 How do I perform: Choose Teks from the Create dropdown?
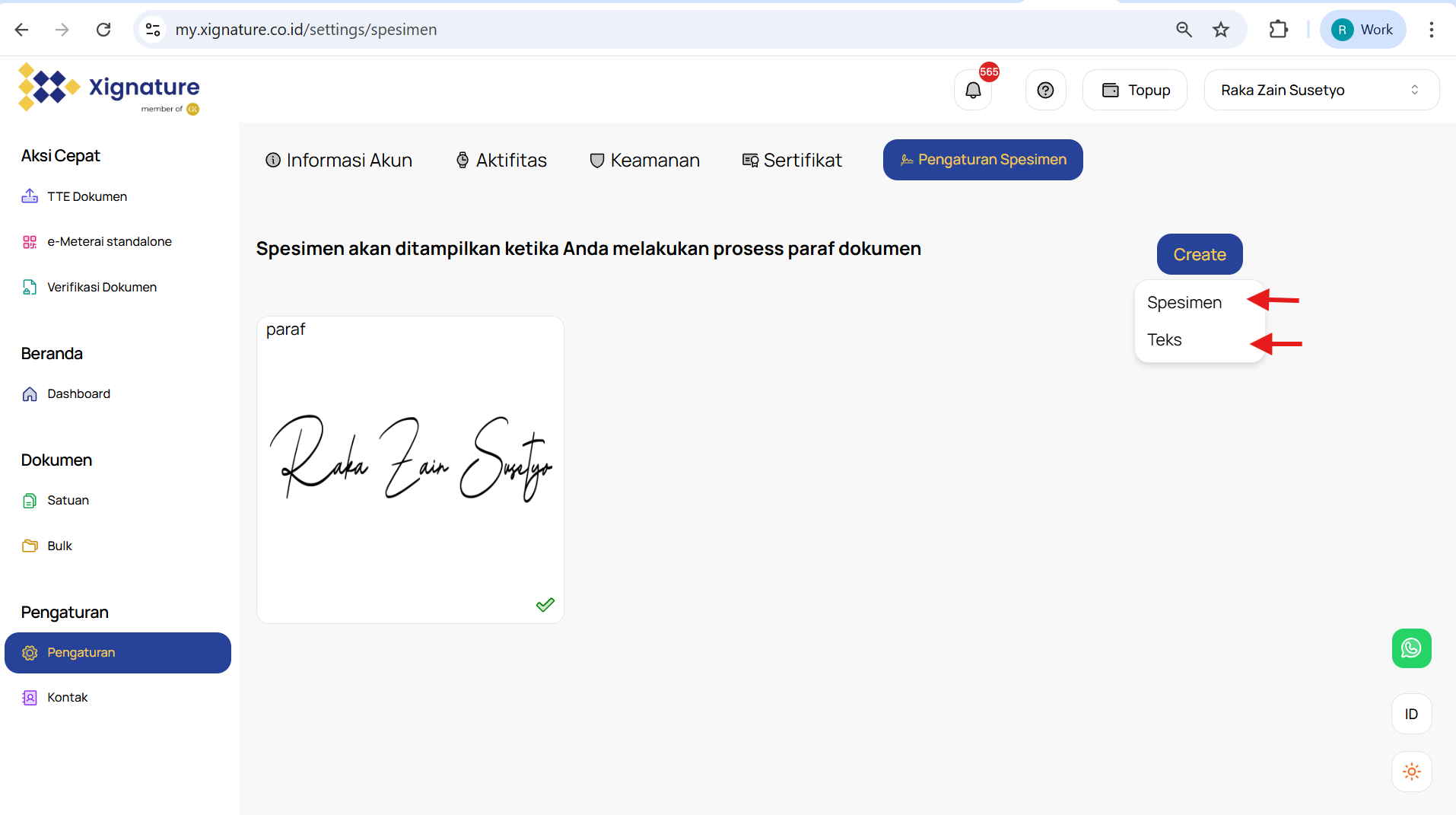(x=1164, y=340)
